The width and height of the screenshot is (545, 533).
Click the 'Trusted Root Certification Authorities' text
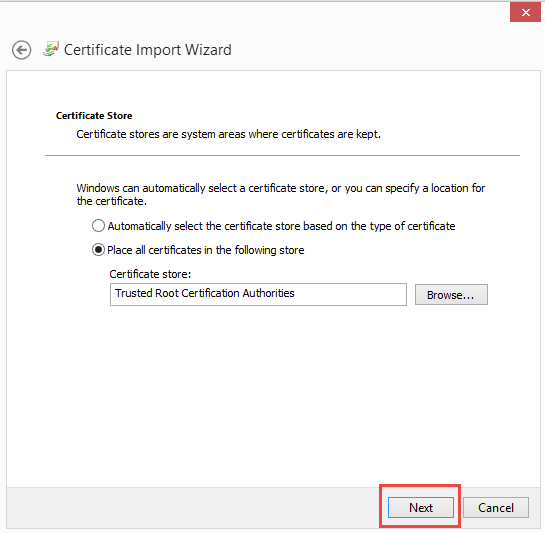tap(205, 293)
